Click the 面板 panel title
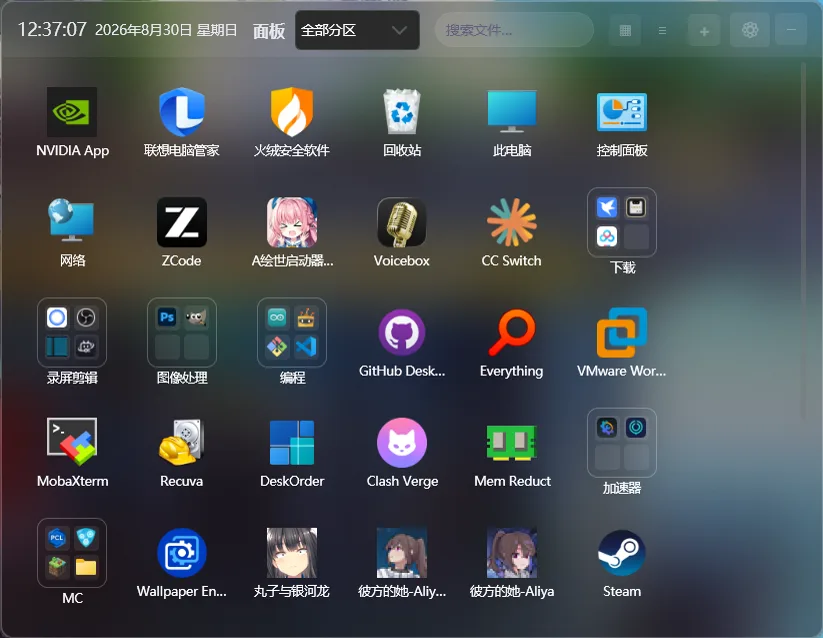This screenshot has height=638, width=823. [269, 30]
